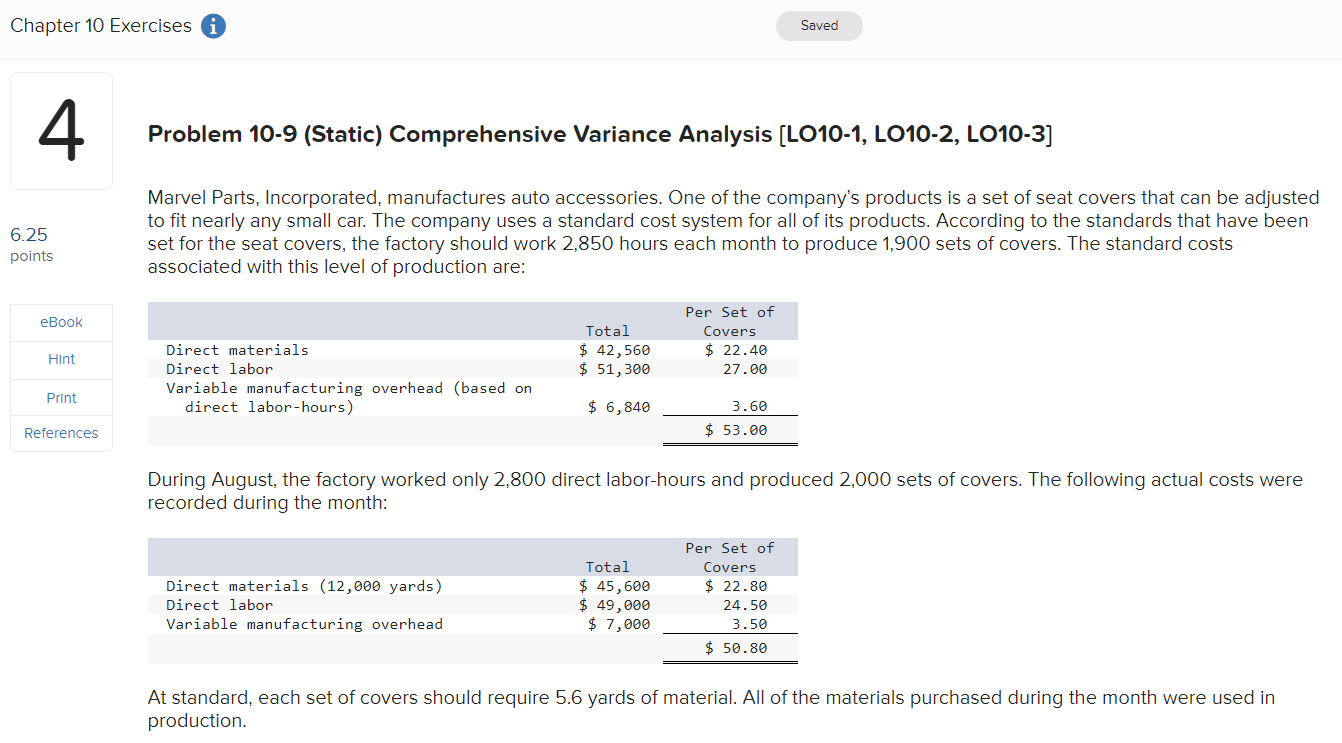This screenshot has height=743, width=1342.
Task: Select the Direct materials row in the standard cost table
Action: pos(400,350)
